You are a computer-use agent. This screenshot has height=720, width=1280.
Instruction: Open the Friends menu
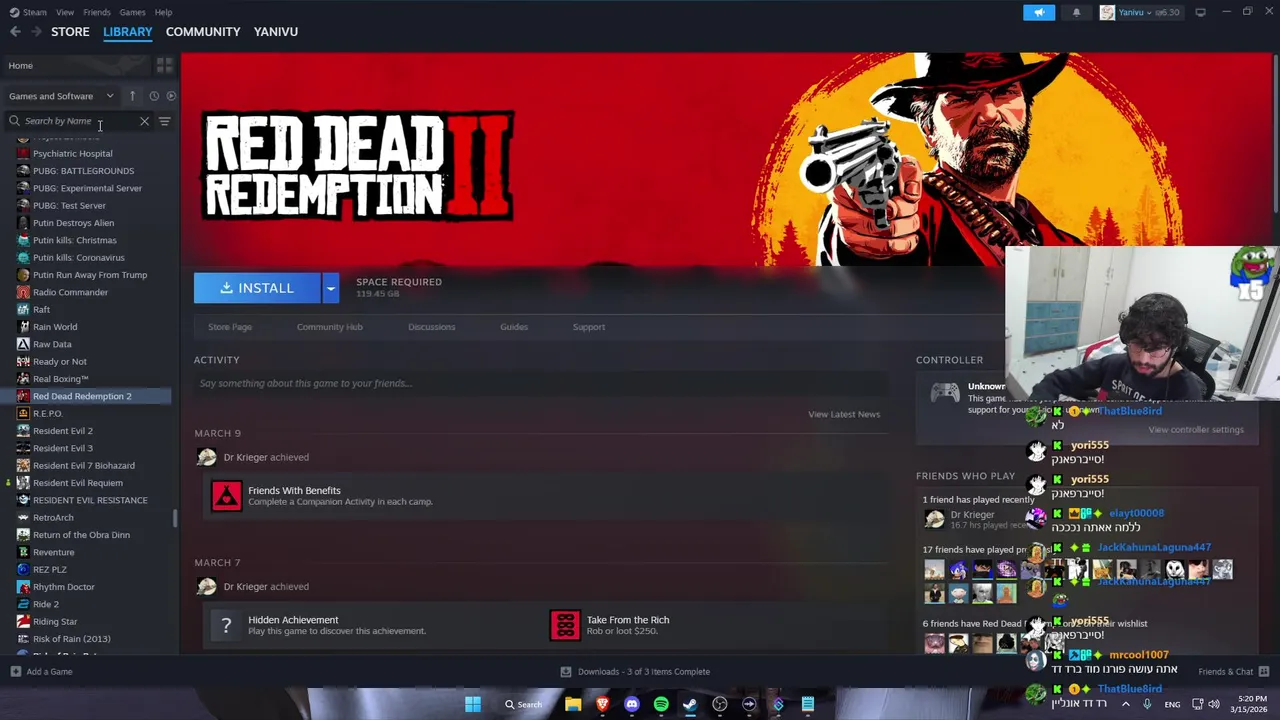click(97, 12)
